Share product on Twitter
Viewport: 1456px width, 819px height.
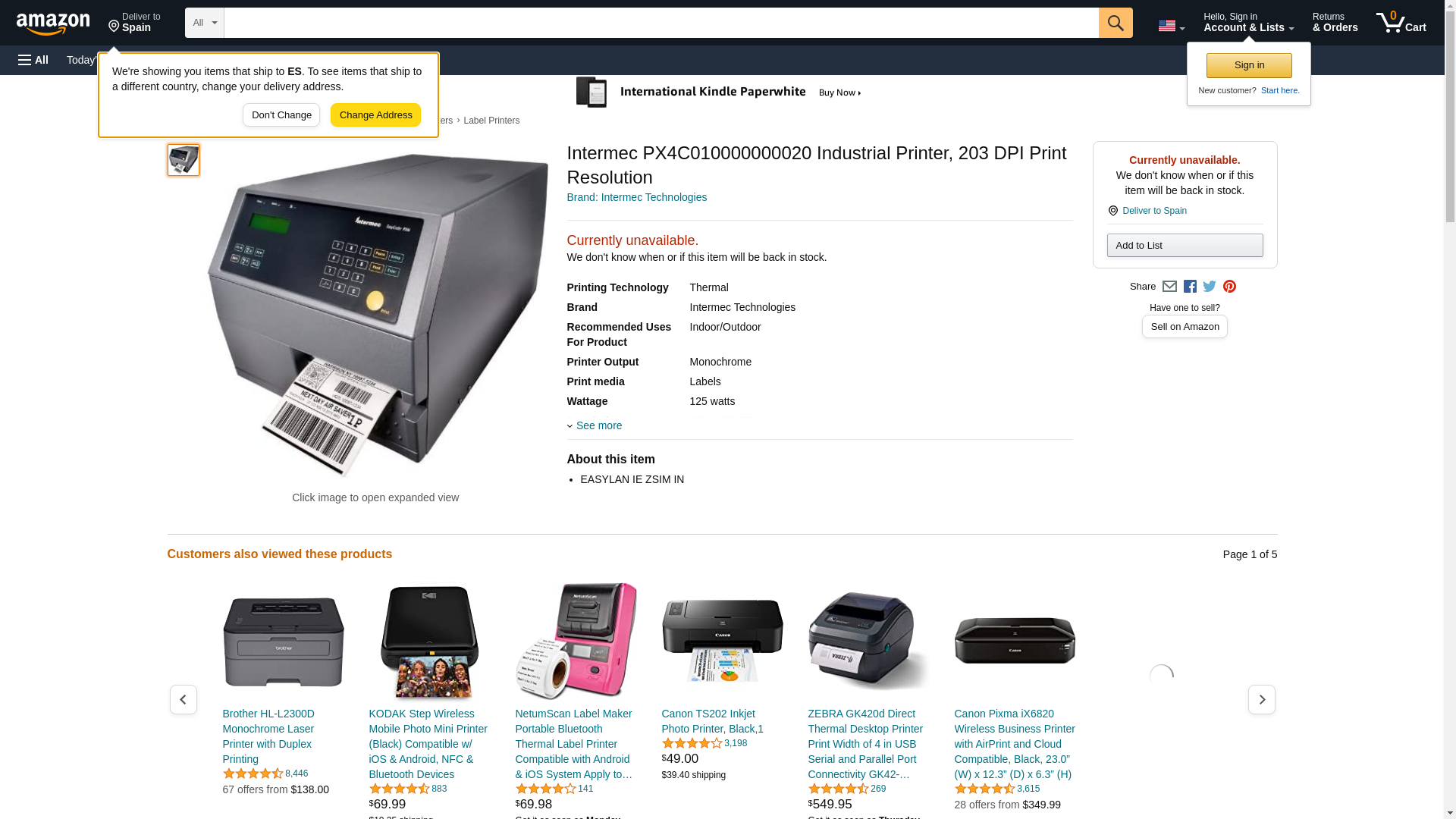pyautogui.click(x=1210, y=287)
